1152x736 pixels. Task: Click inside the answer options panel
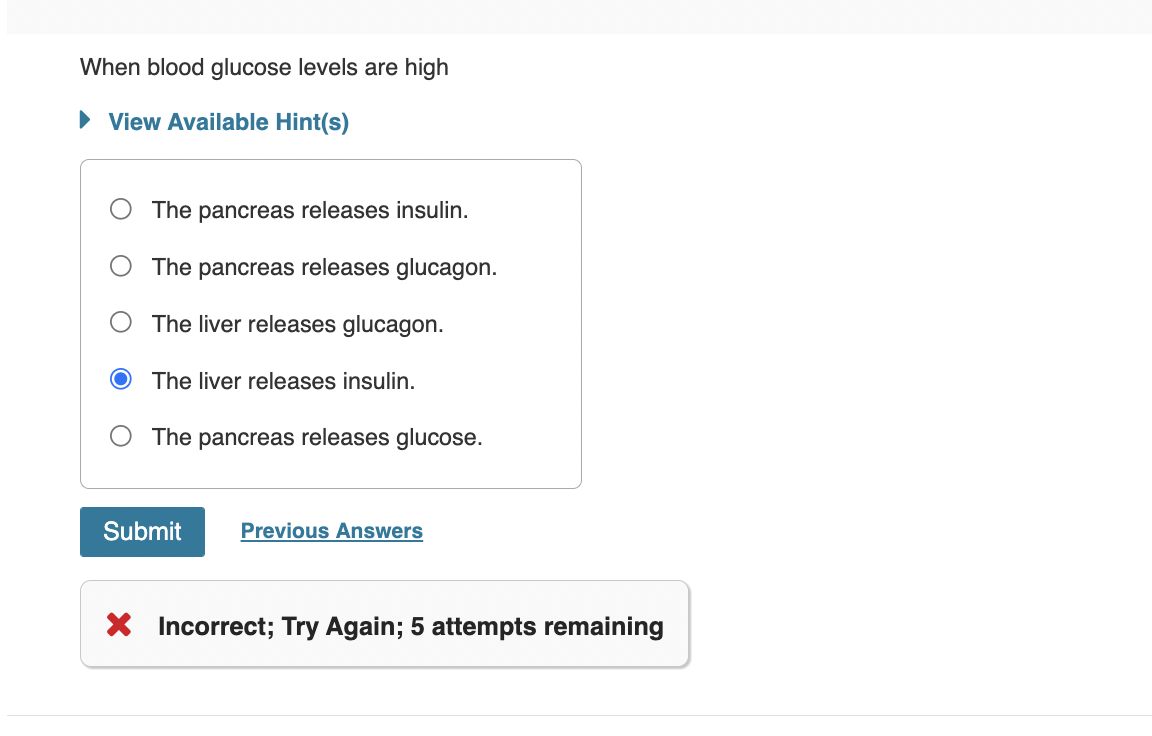pos(330,323)
